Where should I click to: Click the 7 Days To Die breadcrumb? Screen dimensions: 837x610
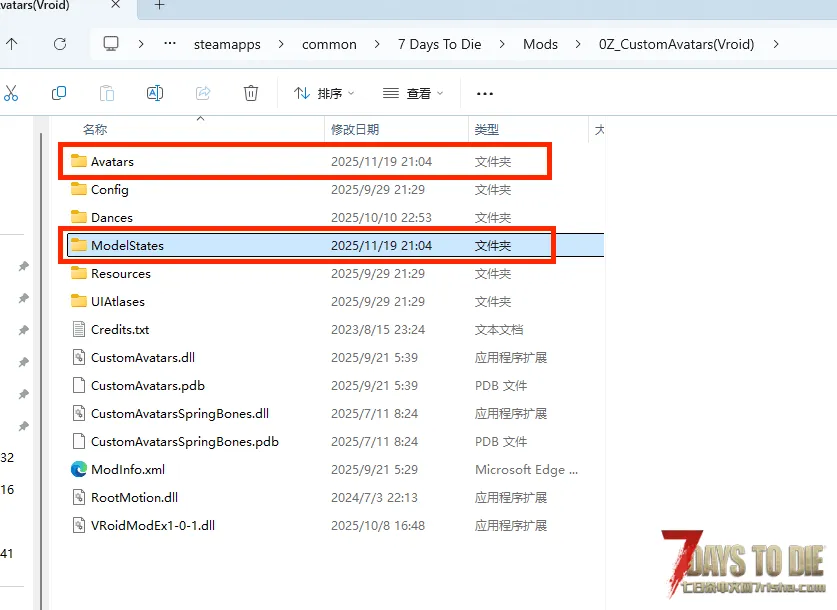click(439, 44)
